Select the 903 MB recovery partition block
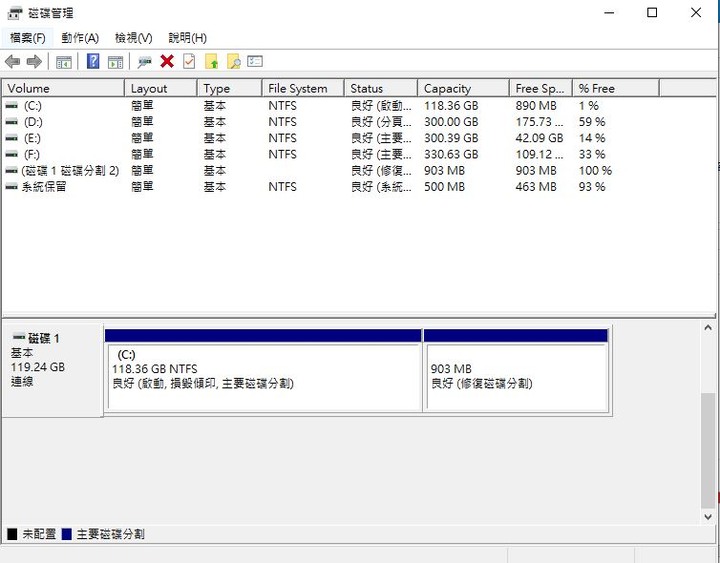Screen dimensions: 720x563 pos(516,370)
